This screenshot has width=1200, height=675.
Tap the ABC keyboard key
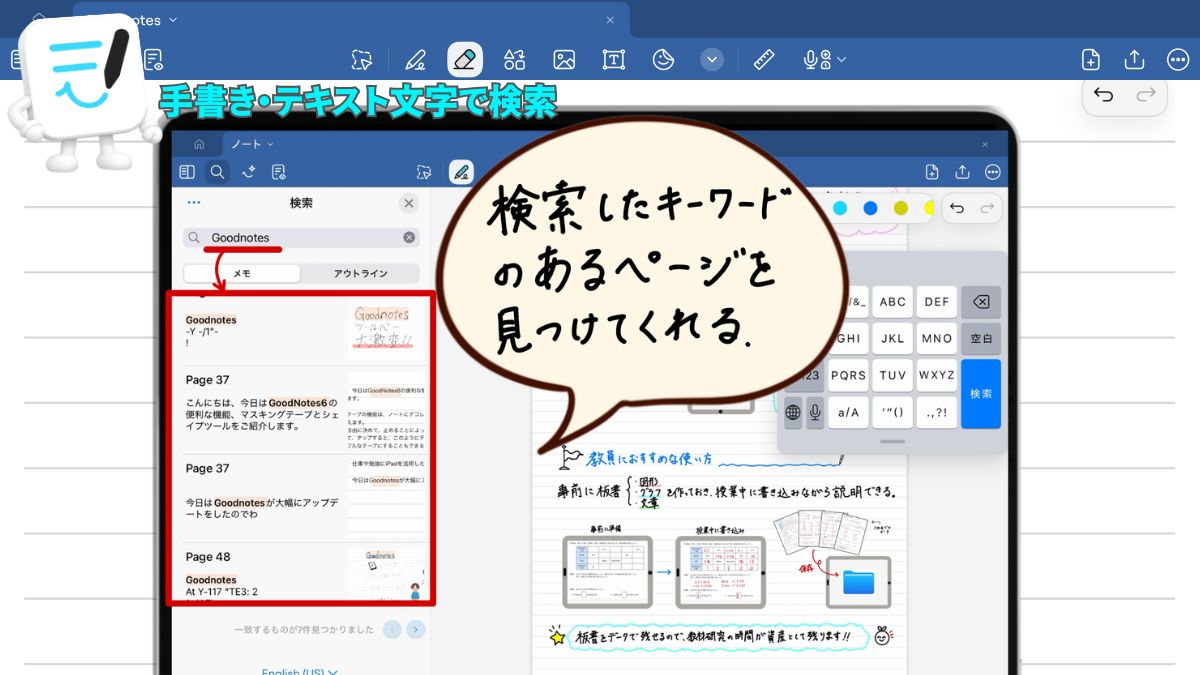pos(893,302)
